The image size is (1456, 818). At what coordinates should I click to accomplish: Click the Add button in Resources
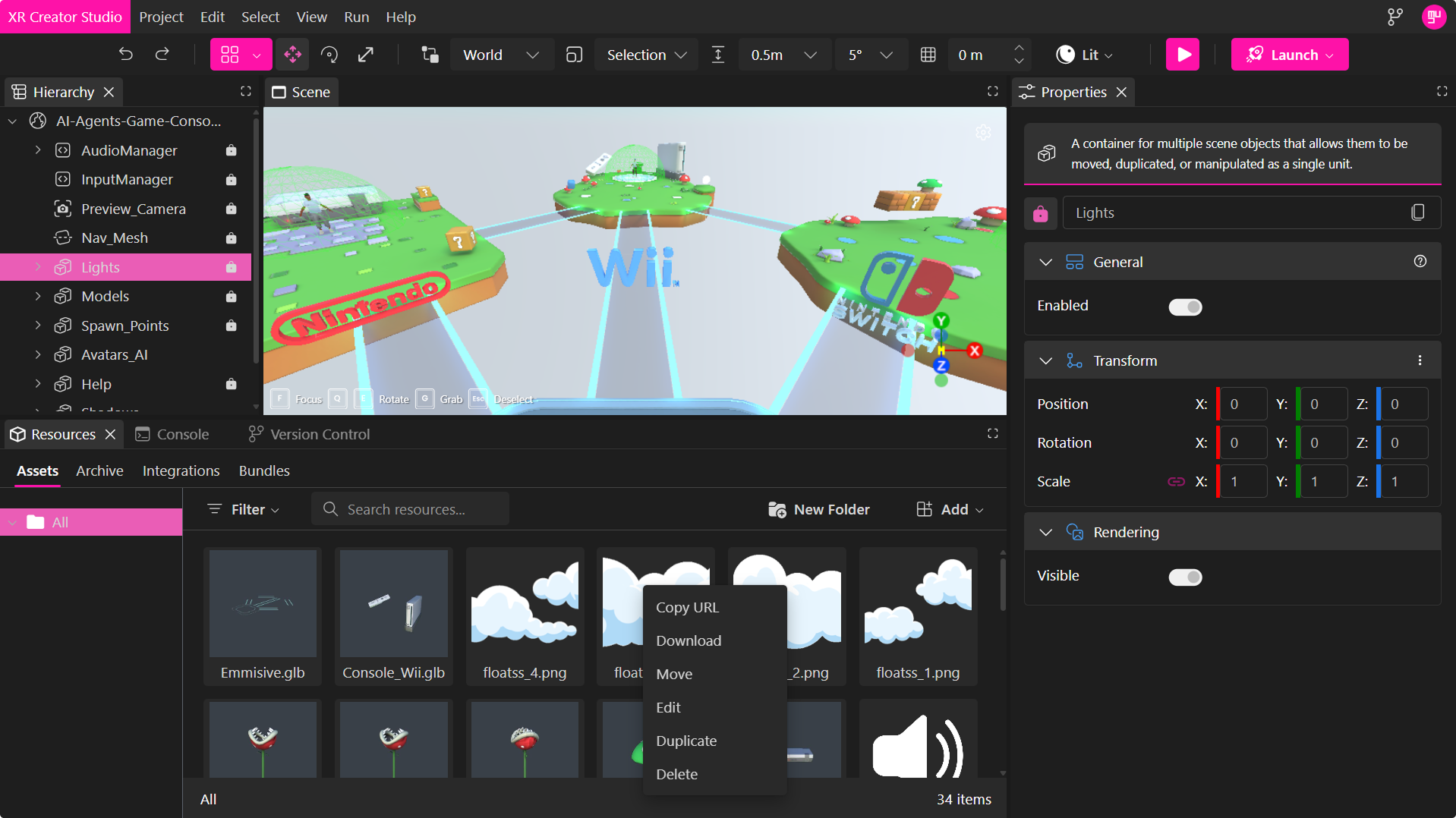(950, 509)
